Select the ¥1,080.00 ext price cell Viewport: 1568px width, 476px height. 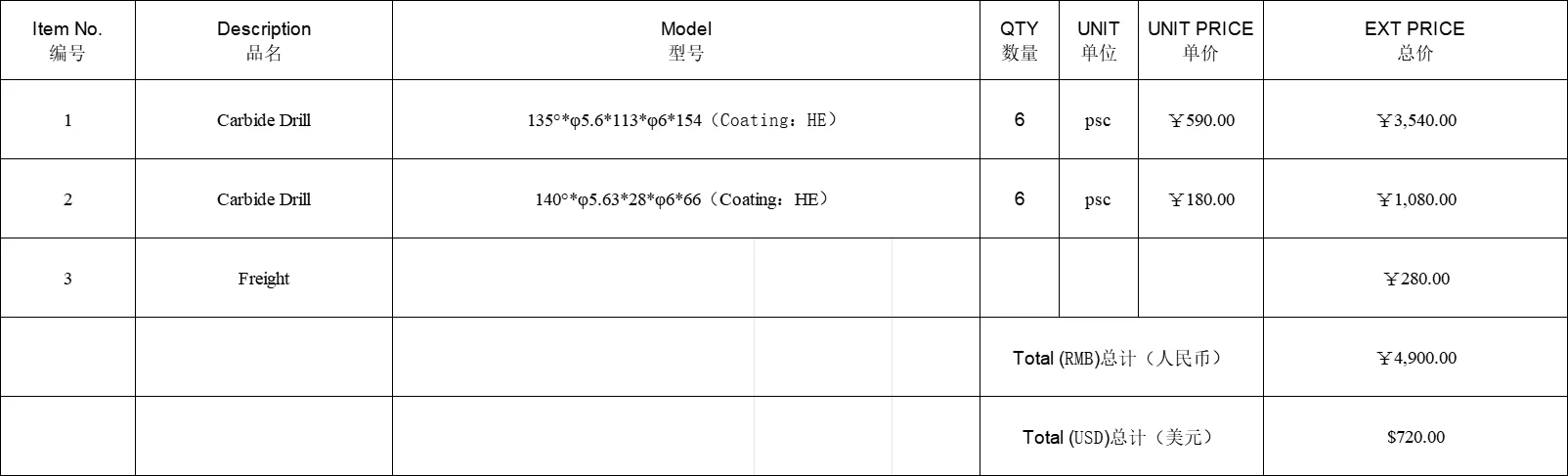(1416, 198)
